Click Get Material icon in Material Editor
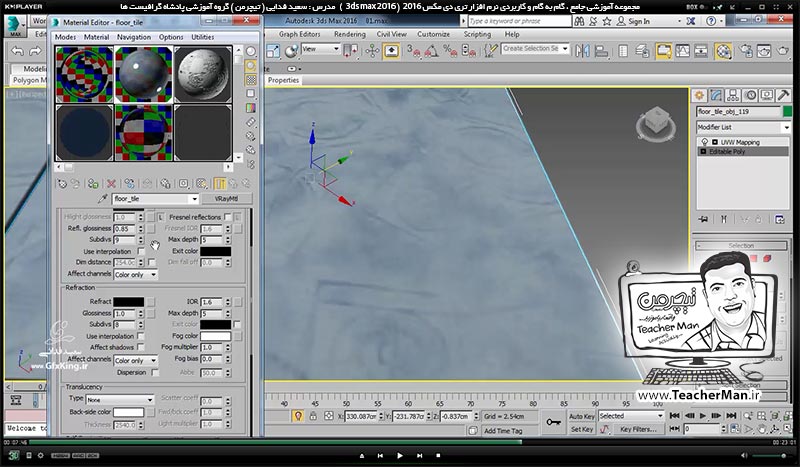This screenshot has width=800, height=467. [x=62, y=183]
